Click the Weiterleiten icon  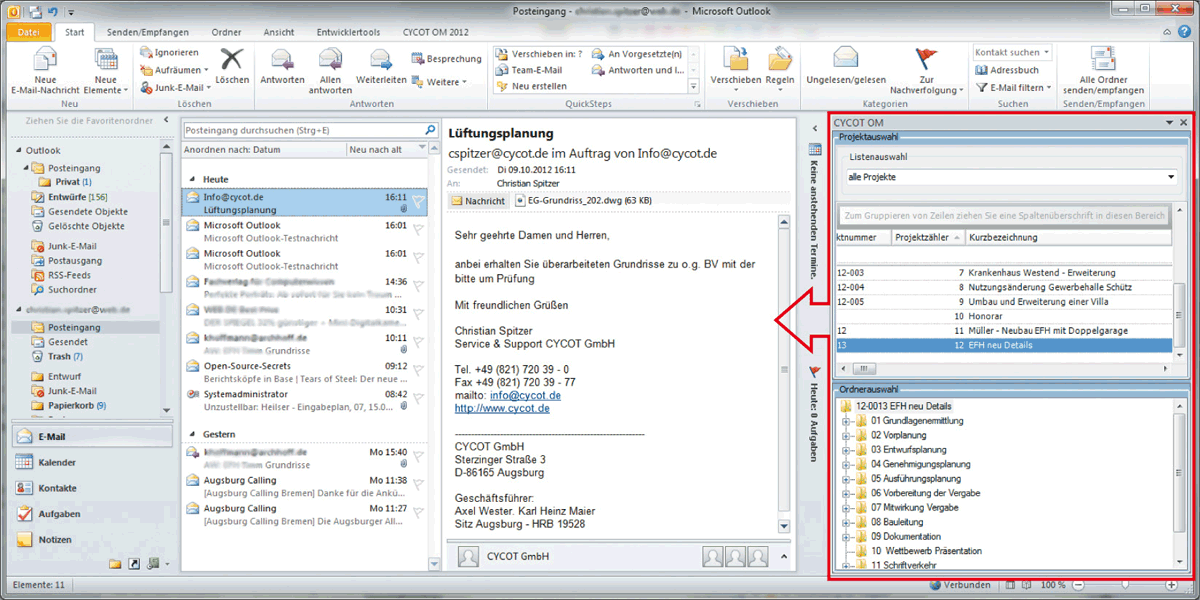(x=381, y=60)
